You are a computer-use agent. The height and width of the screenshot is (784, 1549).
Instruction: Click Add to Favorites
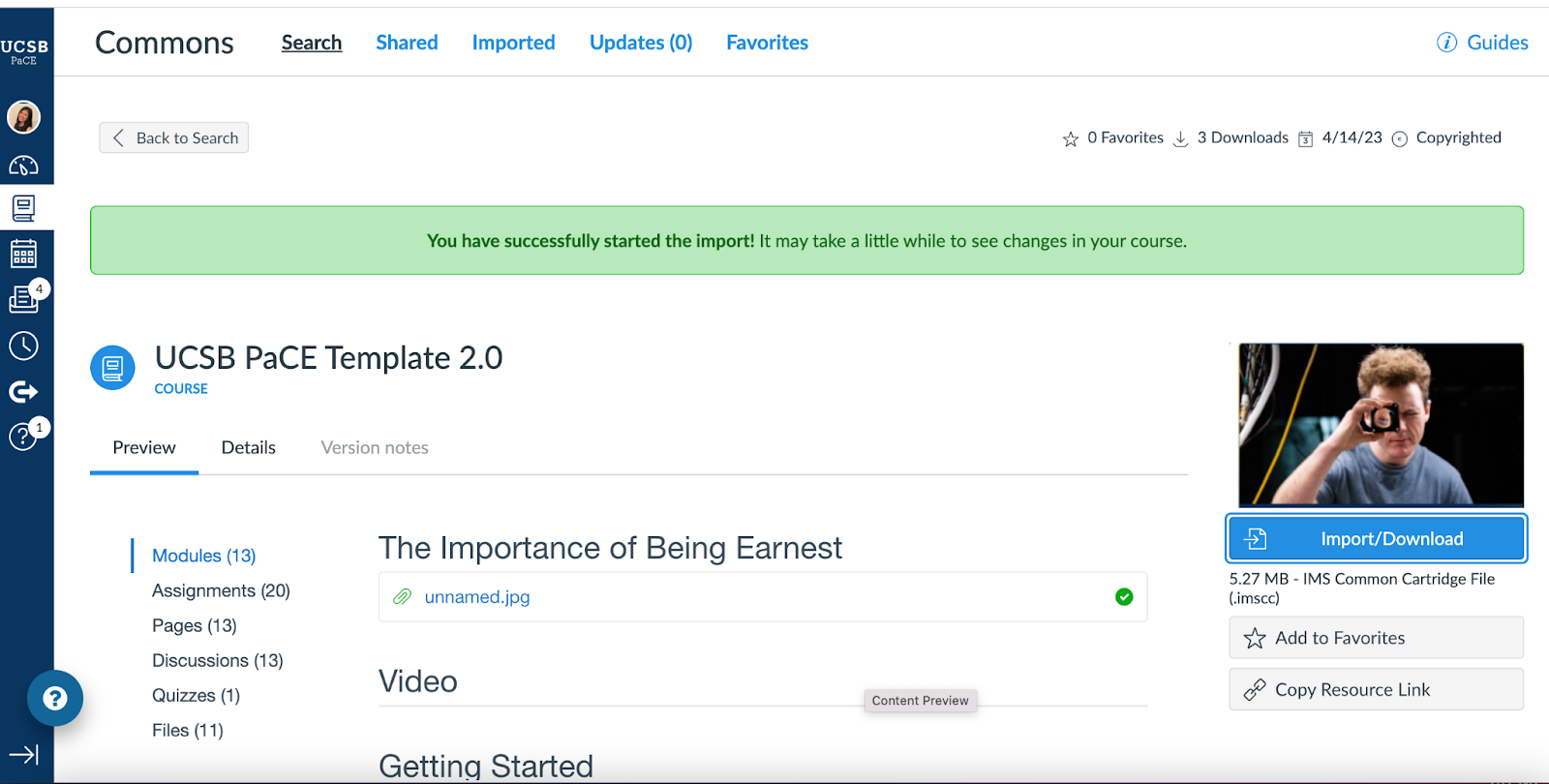(1376, 638)
